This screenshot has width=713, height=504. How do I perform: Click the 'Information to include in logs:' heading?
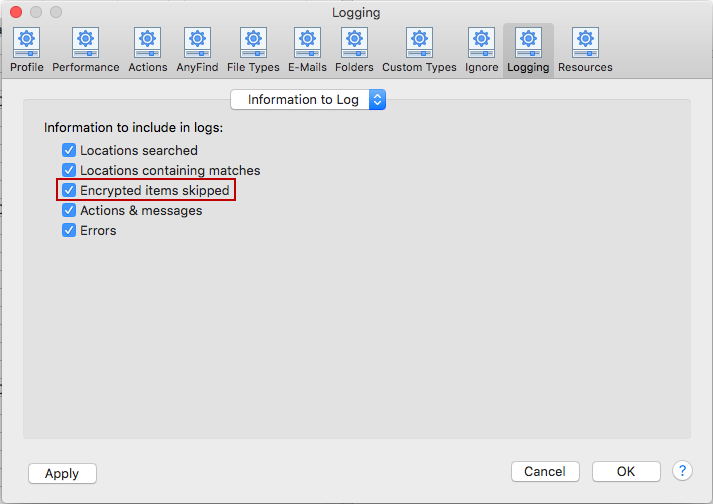point(133,127)
